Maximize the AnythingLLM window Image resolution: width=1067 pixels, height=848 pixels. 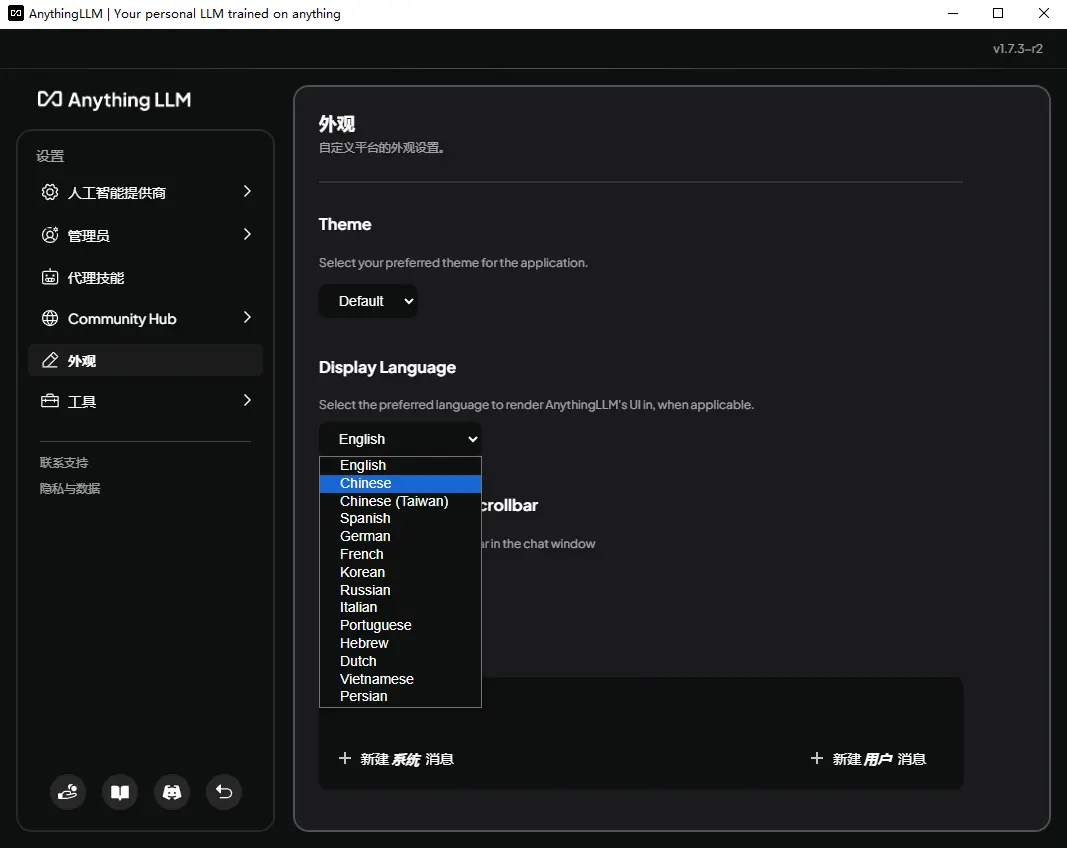pyautogui.click(x=998, y=14)
